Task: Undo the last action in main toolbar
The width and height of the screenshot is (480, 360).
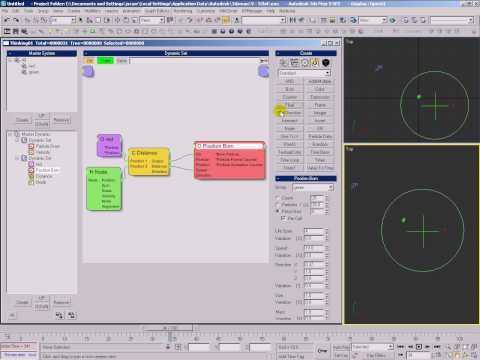Action: click(6, 20)
